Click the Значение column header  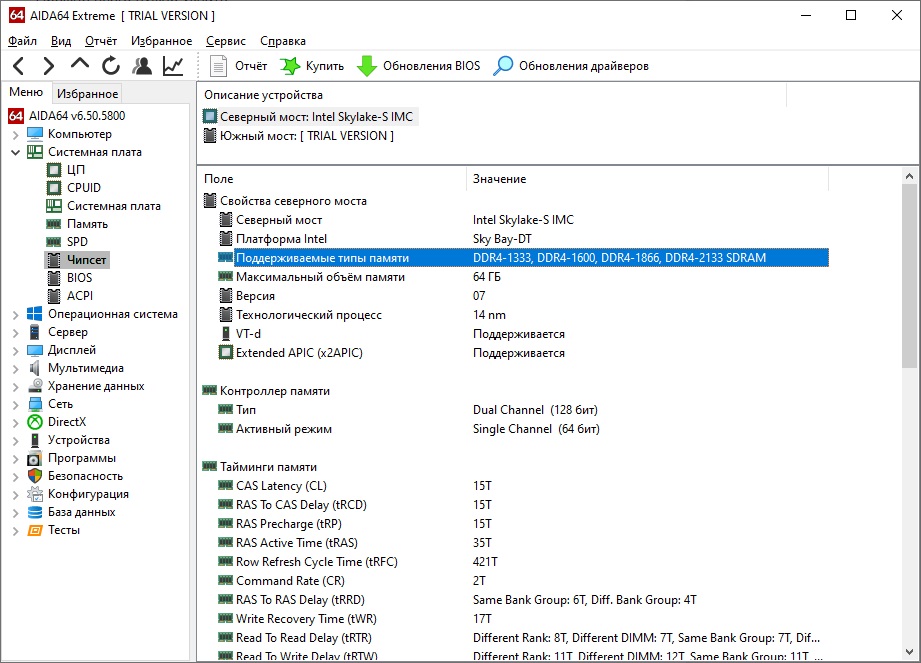point(499,179)
